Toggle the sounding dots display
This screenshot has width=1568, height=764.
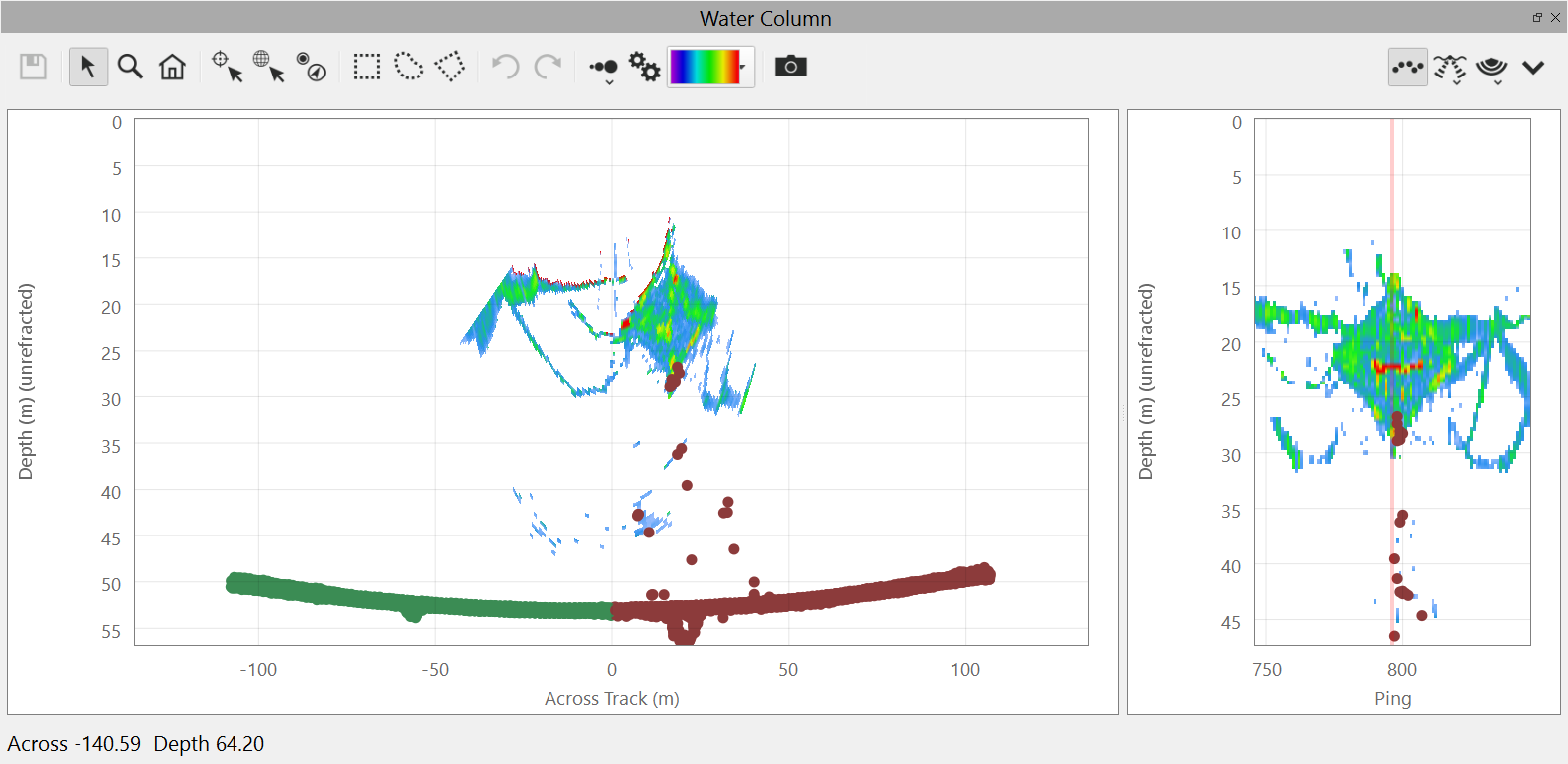tap(1407, 67)
